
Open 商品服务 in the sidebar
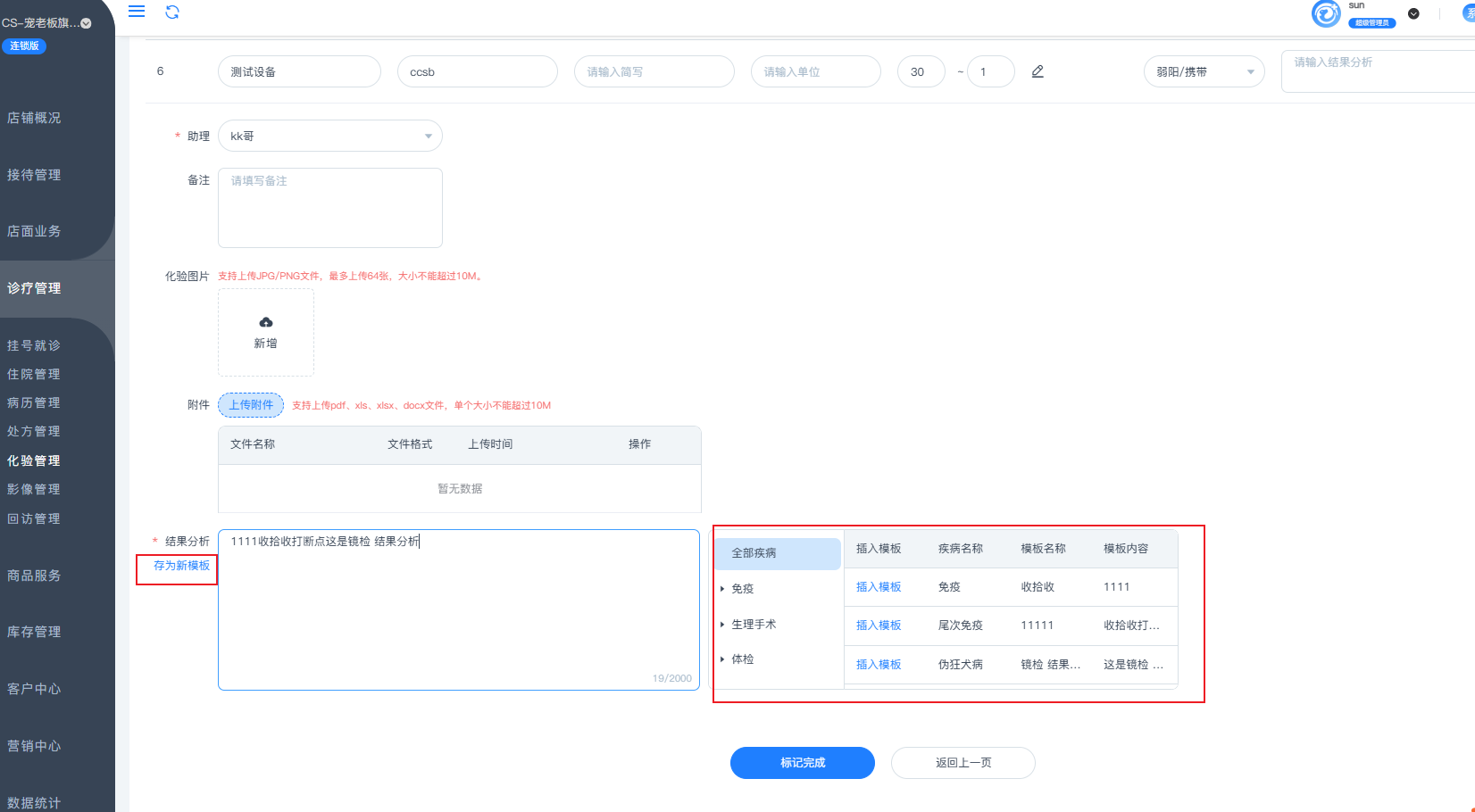[34, 576]
